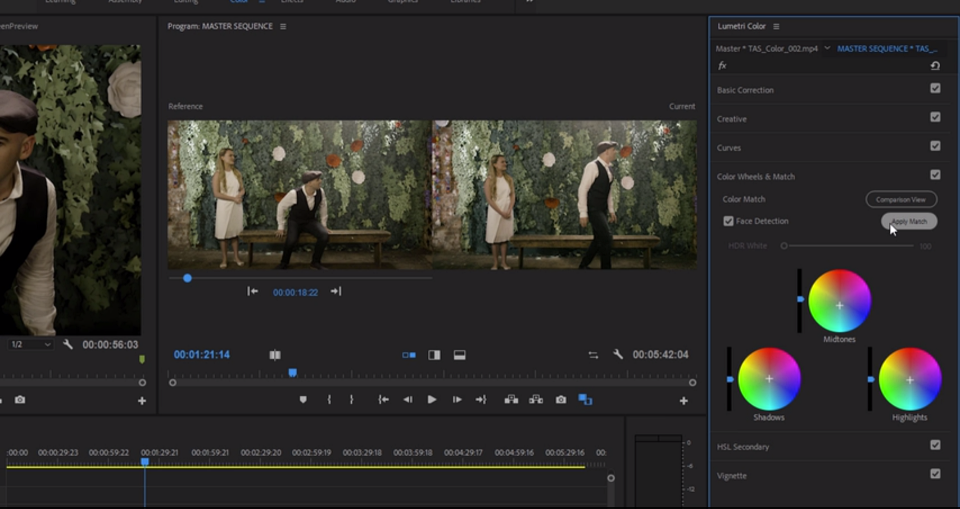The image size is (960, 509).
Task: Go to next edit in Reference view
Action: [x=336, y=292]
